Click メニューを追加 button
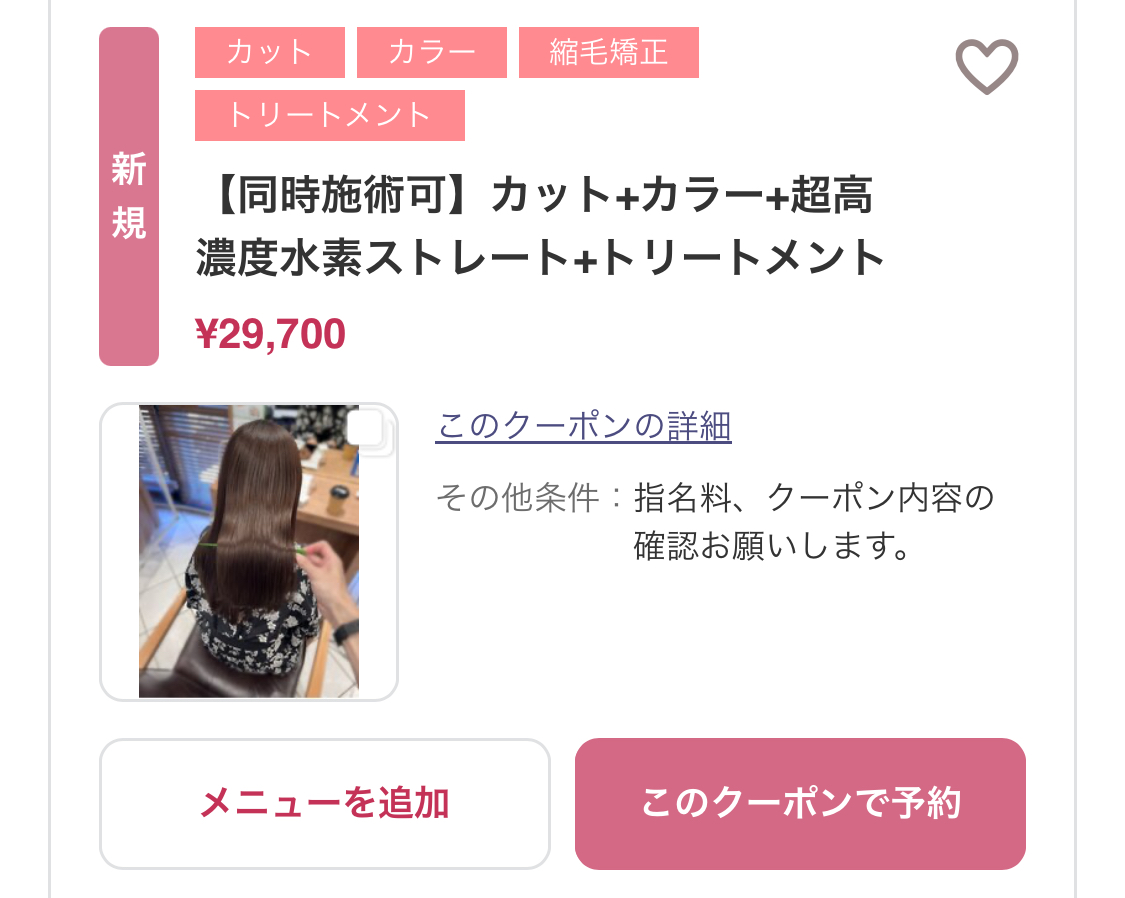1125x898 pixels. point(325,804)
